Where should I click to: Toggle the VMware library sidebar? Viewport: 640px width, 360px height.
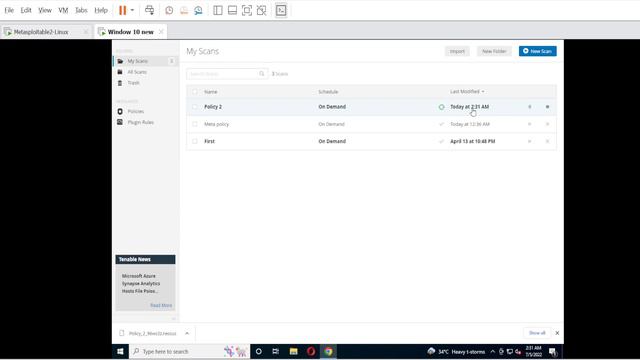tap(218, 11)
